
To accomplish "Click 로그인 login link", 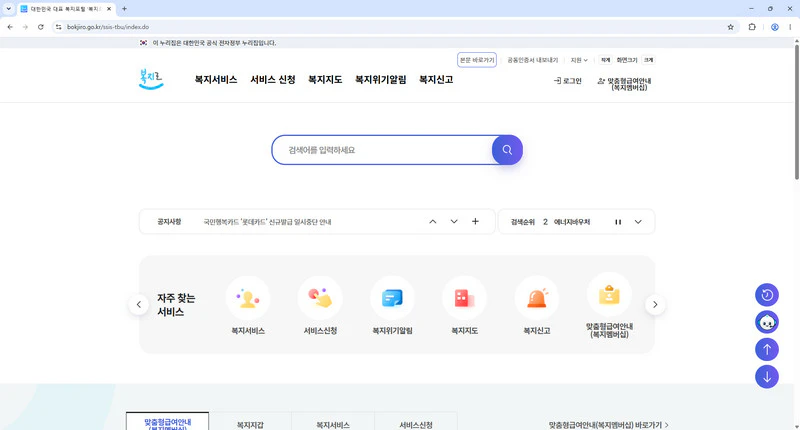I will tap(567, 81).
